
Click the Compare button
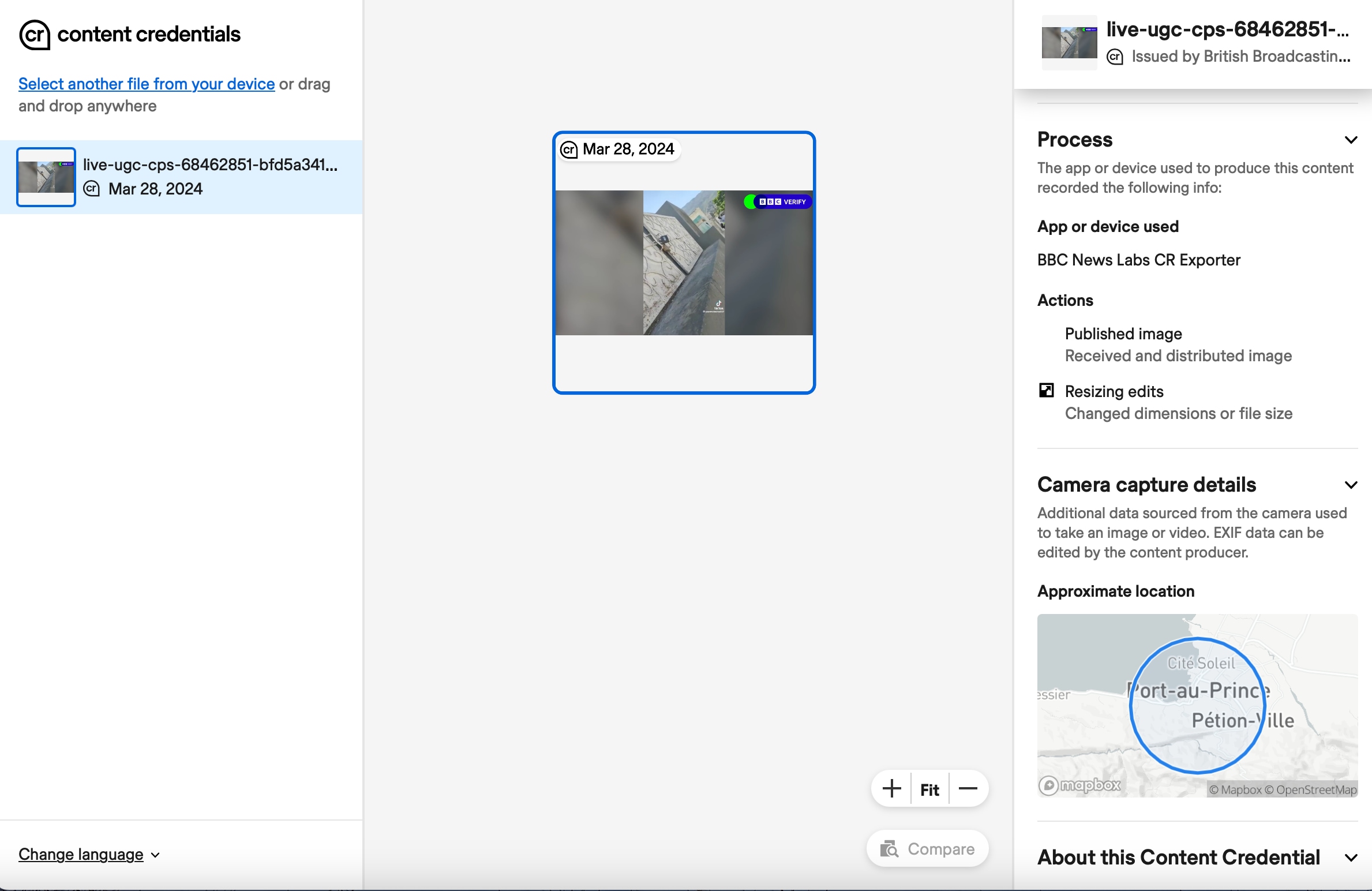[x=927, y=848]
